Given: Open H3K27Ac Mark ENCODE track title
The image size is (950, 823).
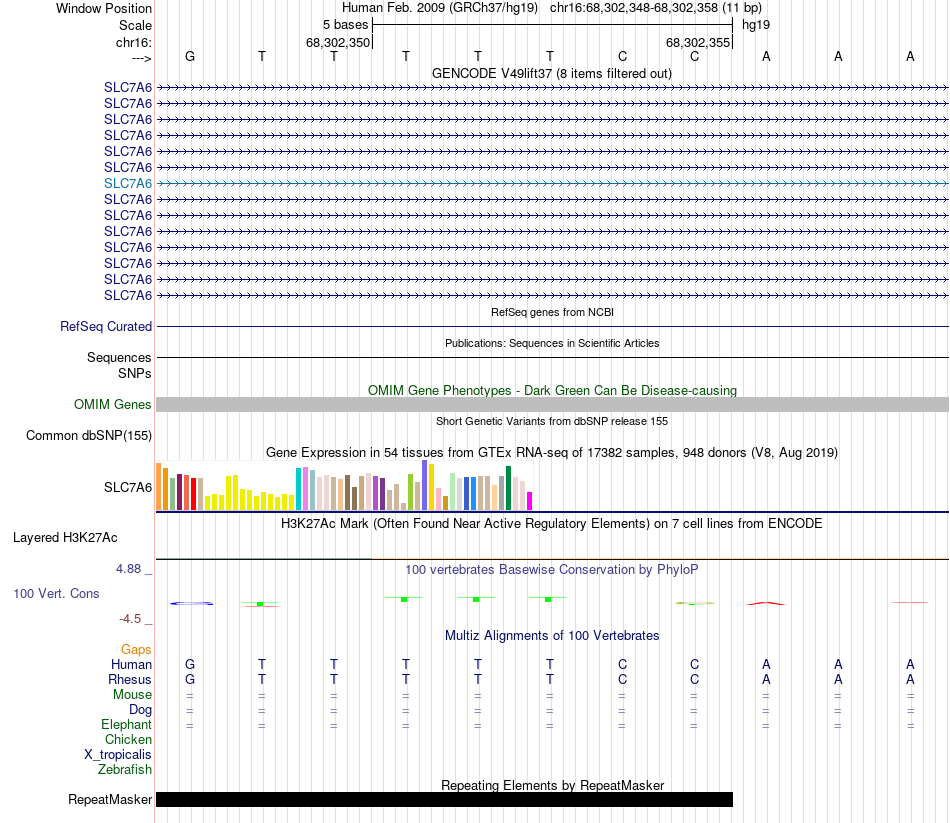Looking at the screenshot, I should point(551,524).
